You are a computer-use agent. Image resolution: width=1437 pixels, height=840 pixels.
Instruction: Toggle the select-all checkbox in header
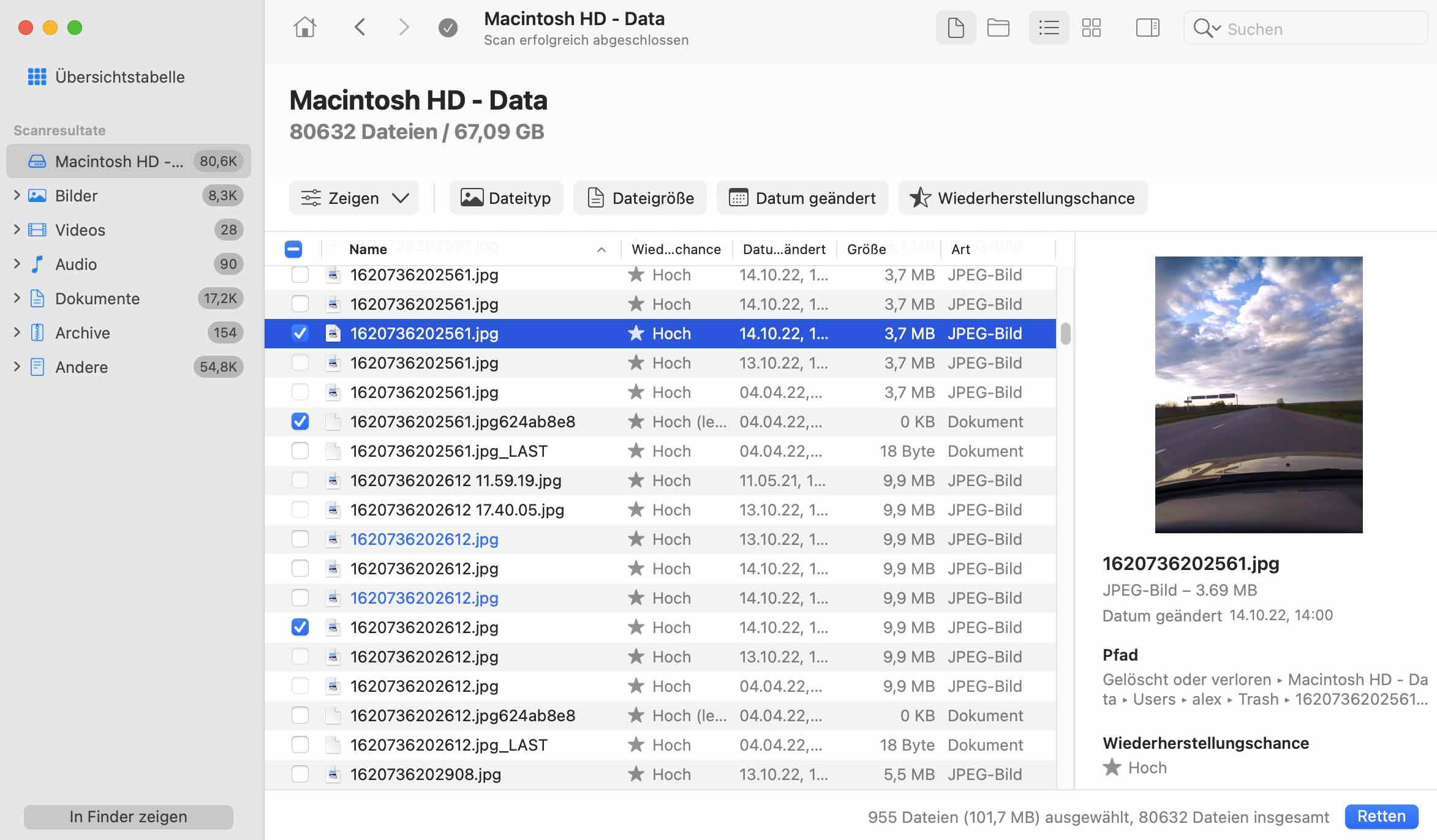293,249
